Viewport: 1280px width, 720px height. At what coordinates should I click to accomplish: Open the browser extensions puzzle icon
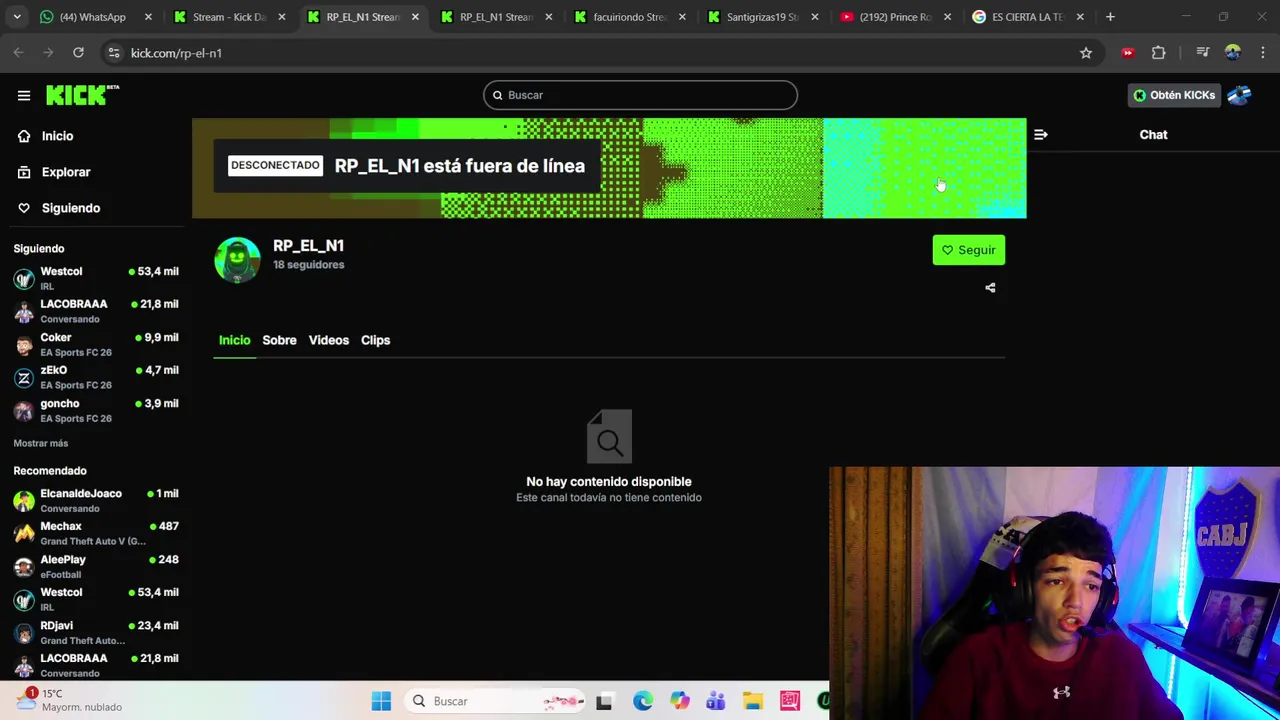click(1159, 53)
